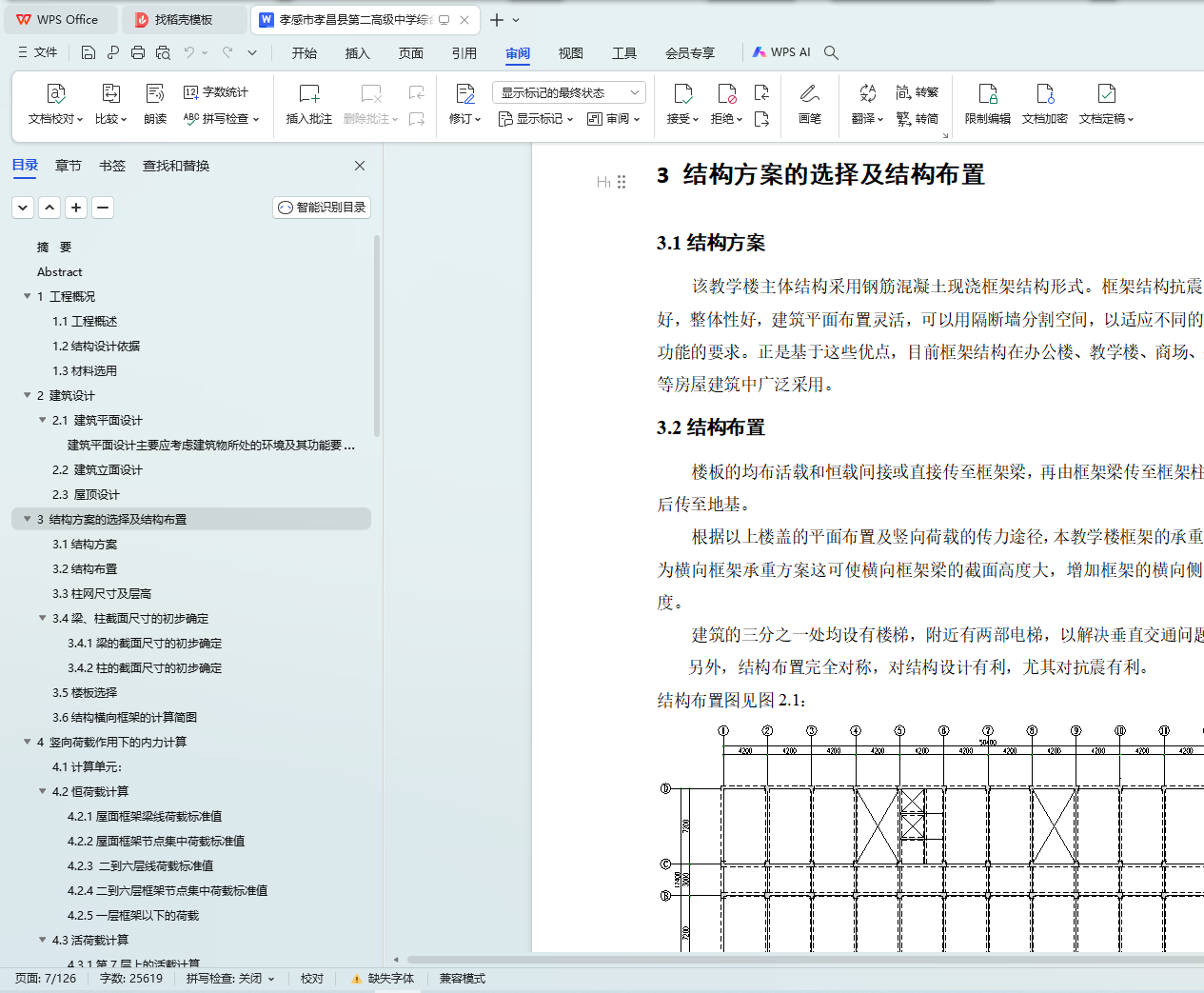The image size is (1204, 993).
Task: Open the 文件 menu
Action: (x=37, y=52)
